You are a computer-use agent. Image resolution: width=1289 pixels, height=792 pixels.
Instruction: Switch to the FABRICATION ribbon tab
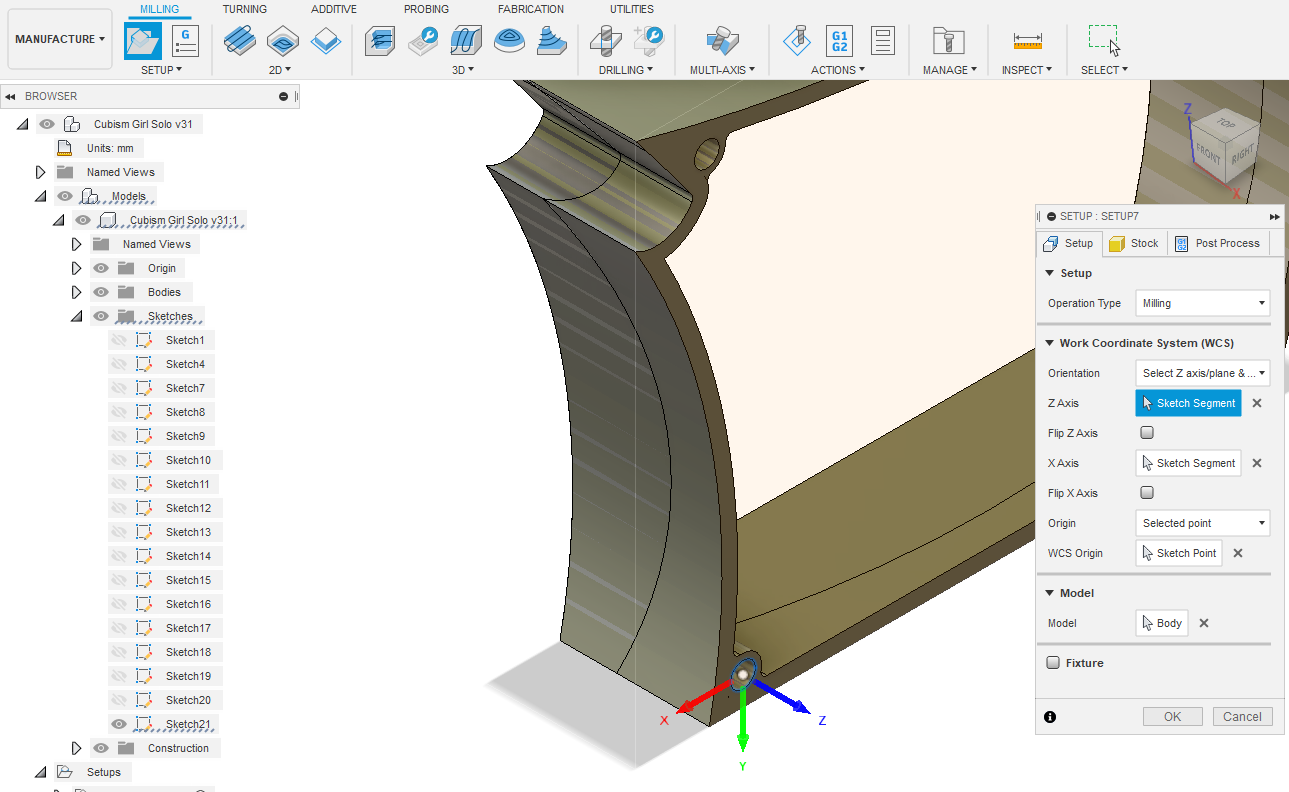pos(531,9)
